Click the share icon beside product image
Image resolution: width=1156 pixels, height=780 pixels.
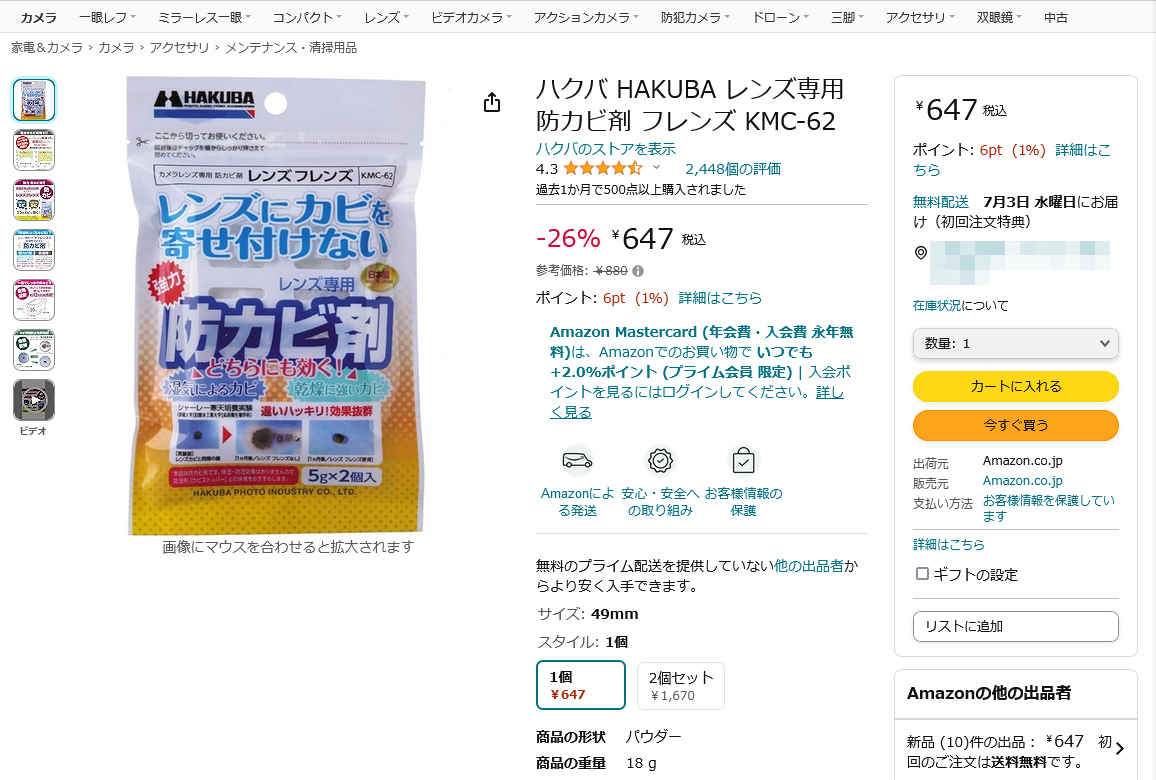coord(491,103)
